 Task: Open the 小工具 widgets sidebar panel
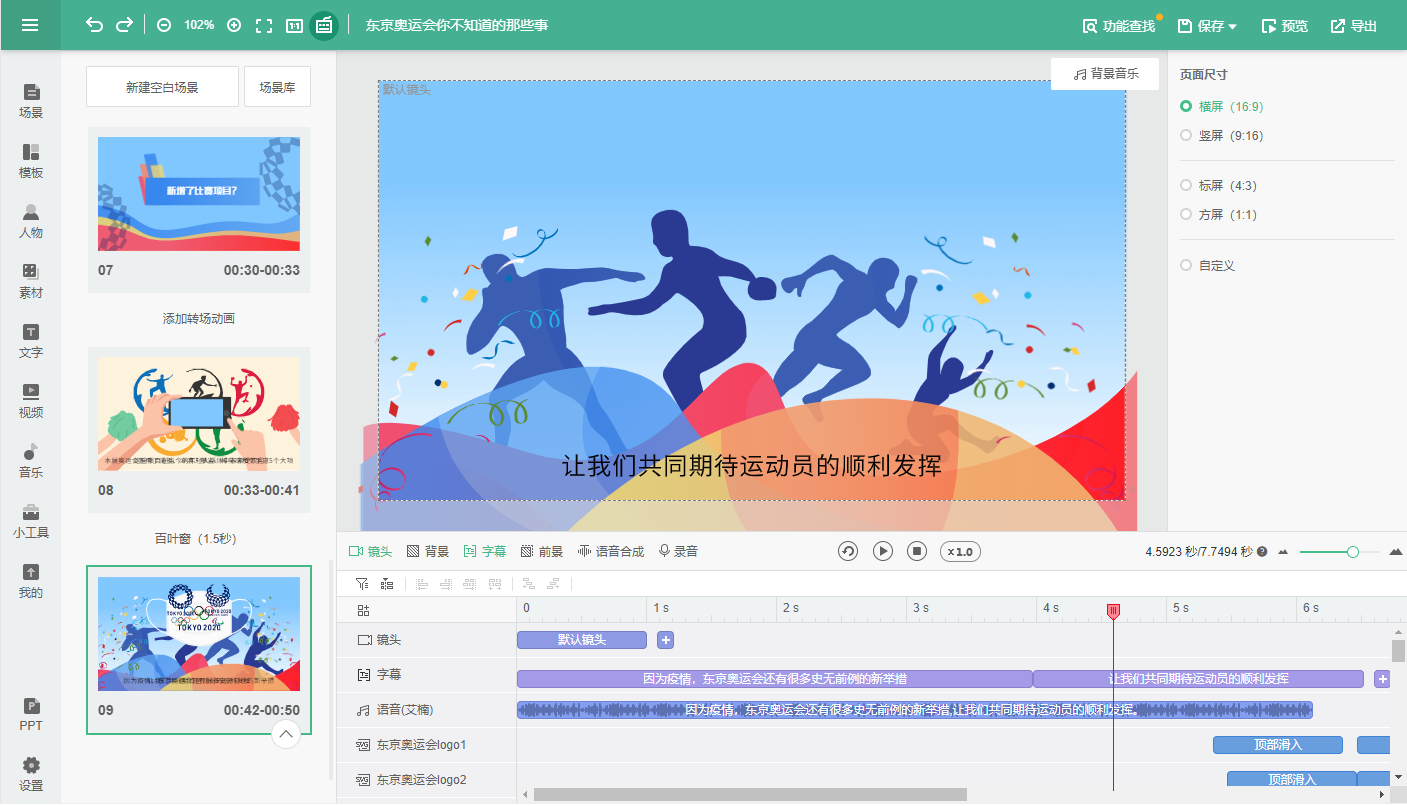click(31, 521)
